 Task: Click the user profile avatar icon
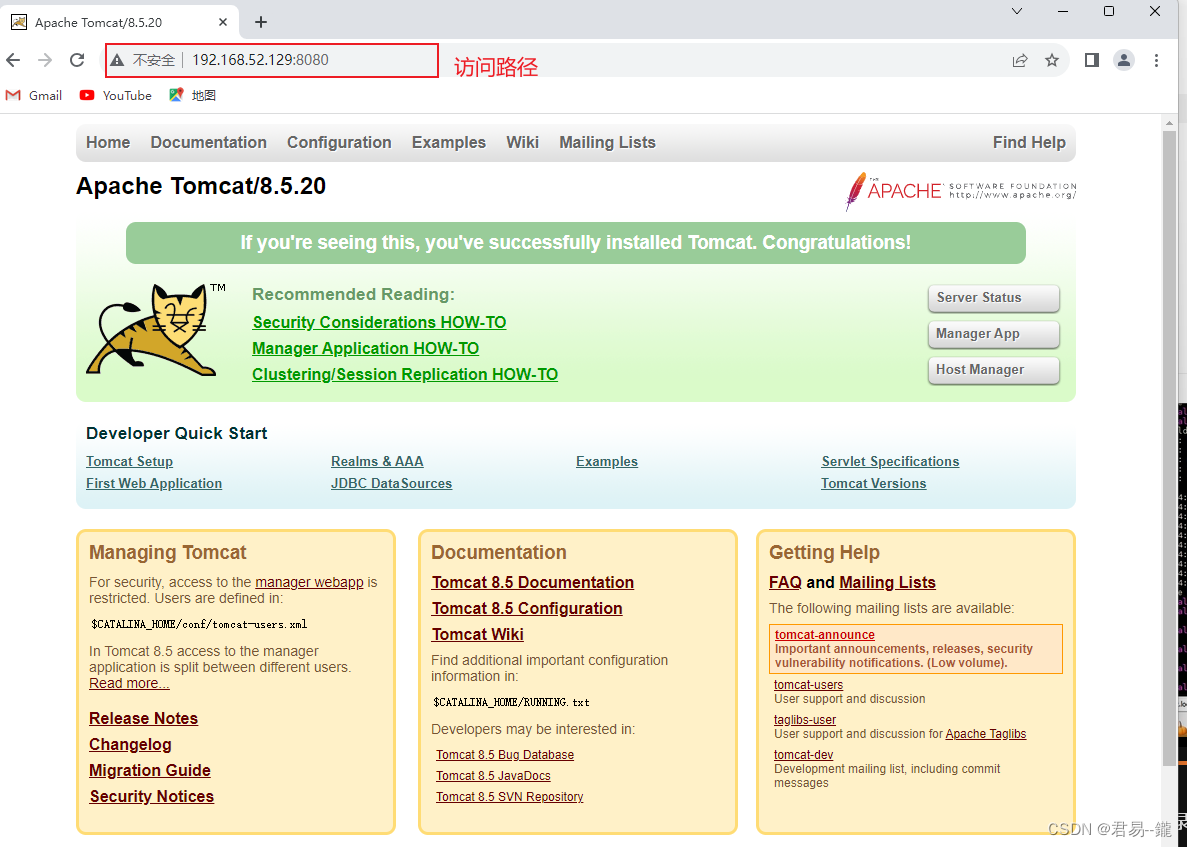coord(1123,60)
